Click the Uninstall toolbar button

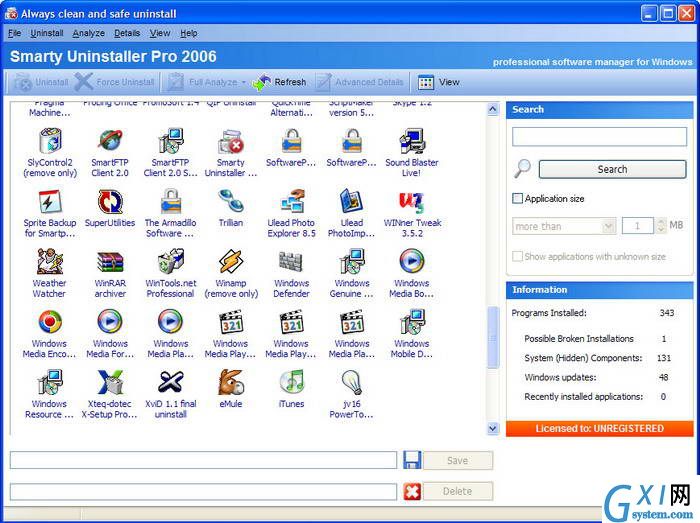pos(41,82)
